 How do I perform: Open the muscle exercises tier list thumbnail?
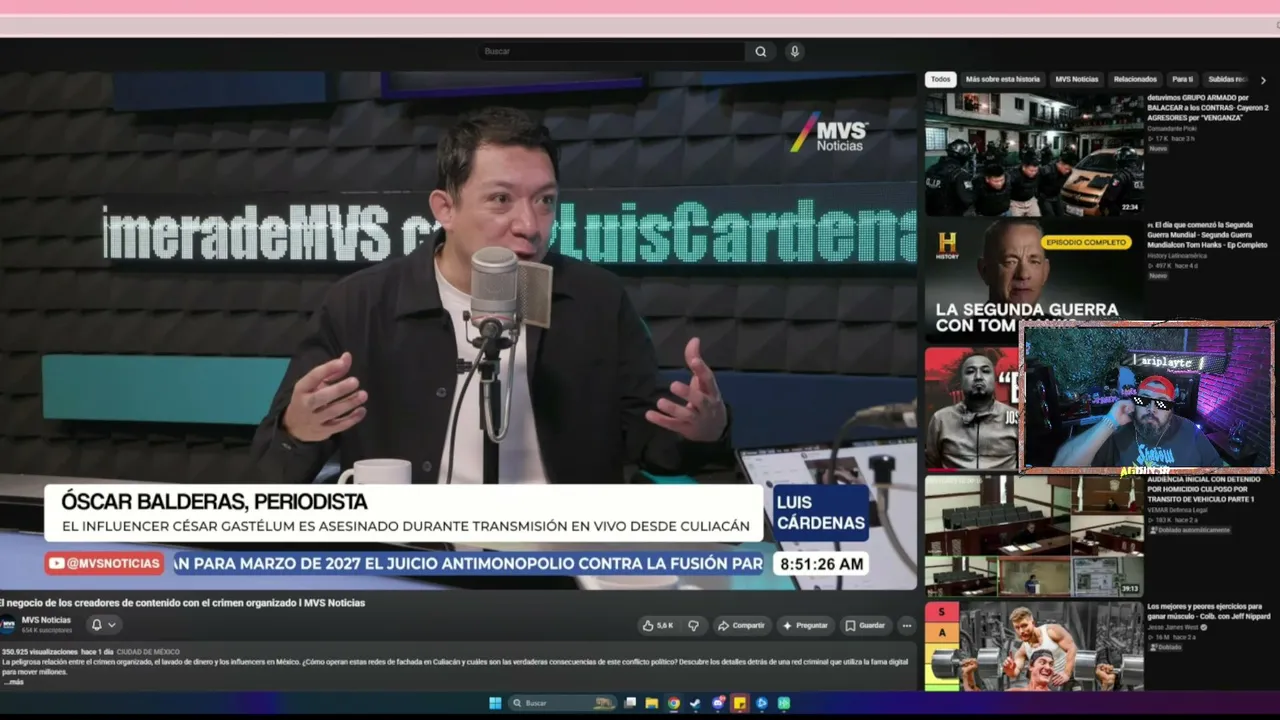[x=1034, y=646]
